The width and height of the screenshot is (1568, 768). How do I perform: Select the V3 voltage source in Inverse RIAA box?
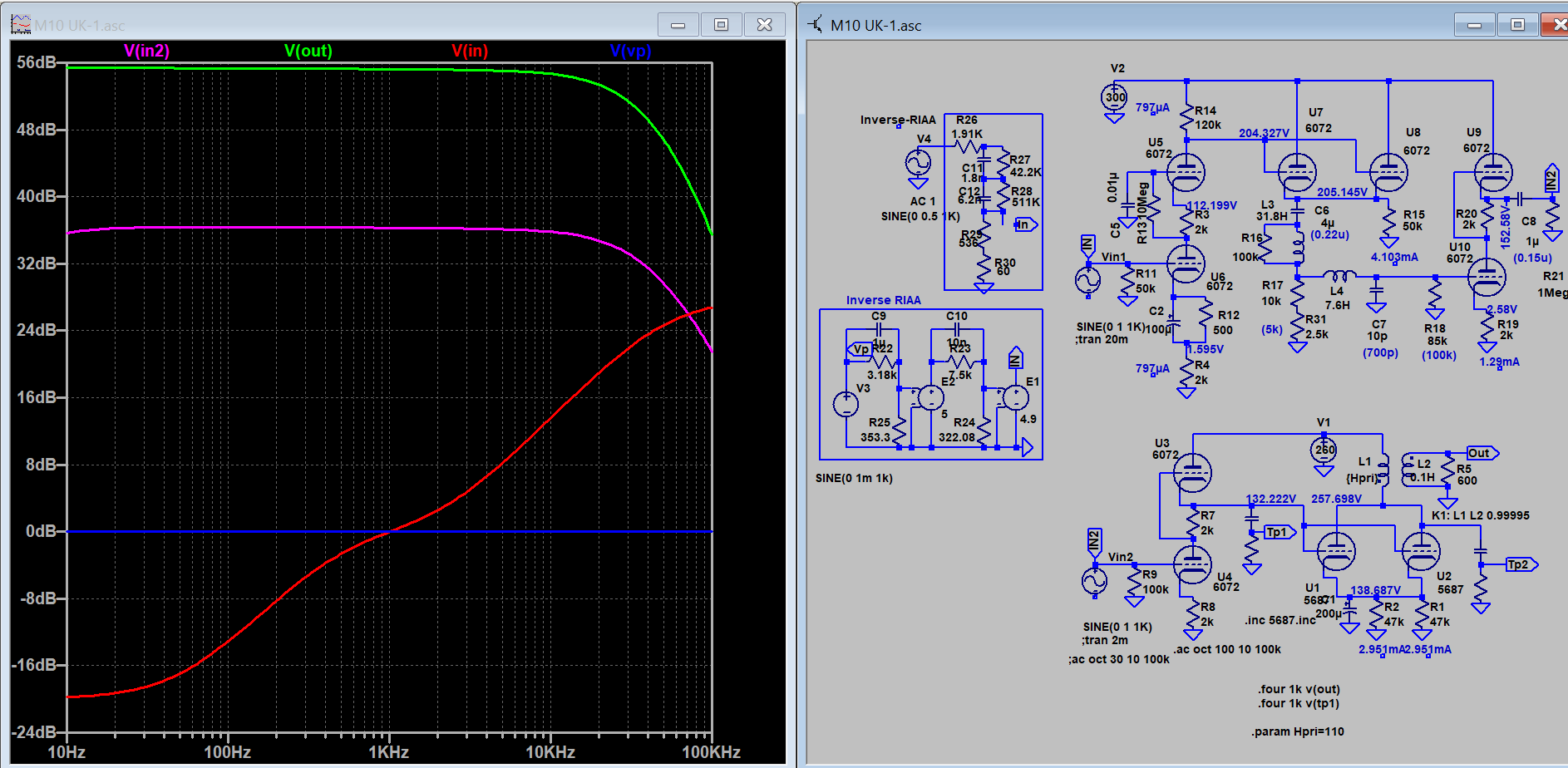[846, 404]
